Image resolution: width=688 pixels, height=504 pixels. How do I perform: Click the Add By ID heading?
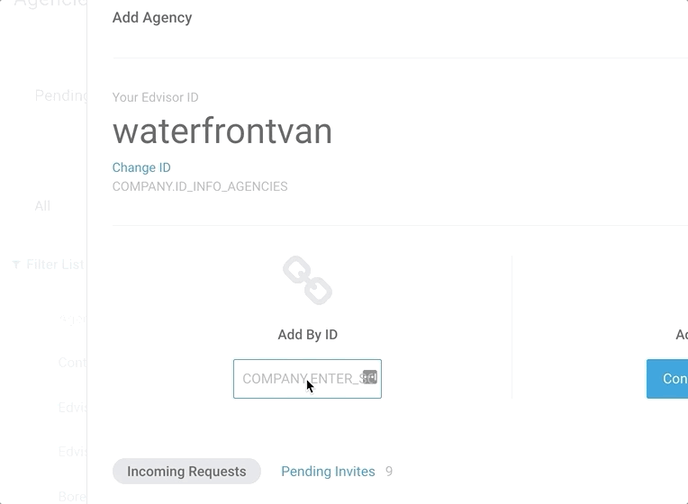pos(308,335)
